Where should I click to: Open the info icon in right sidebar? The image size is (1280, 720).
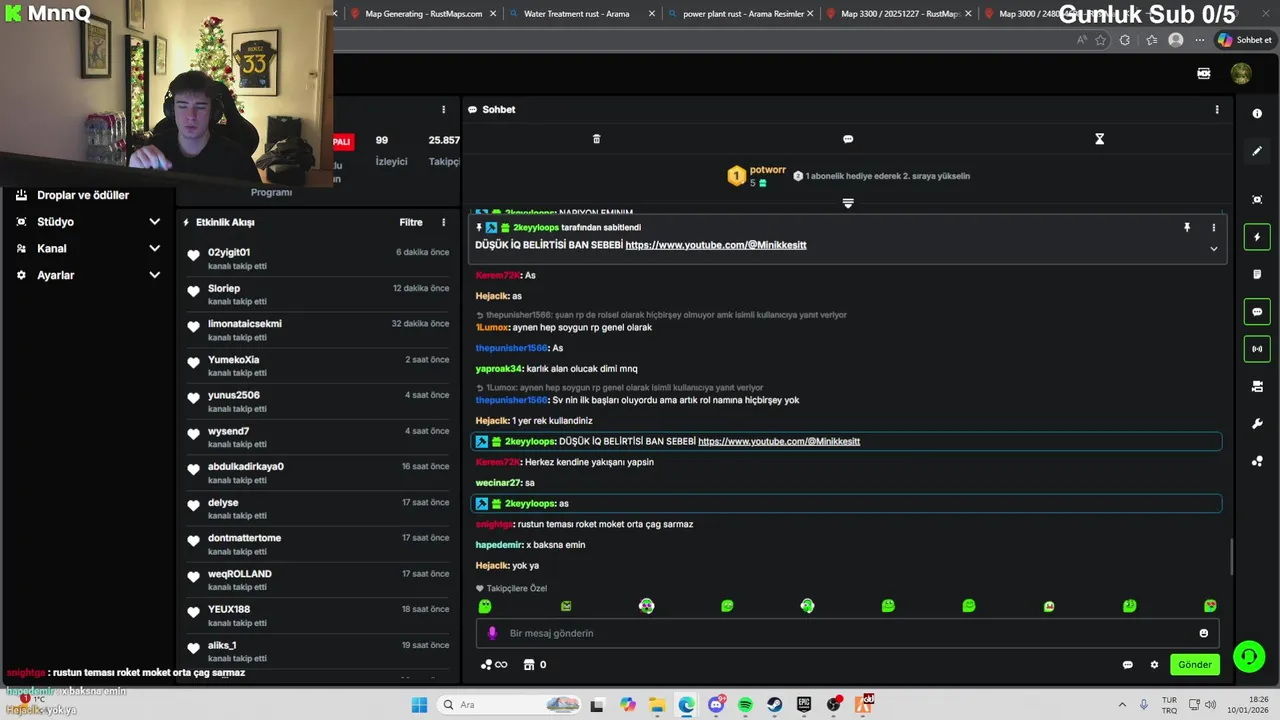pyautogui.click(x=1257, y=114)
